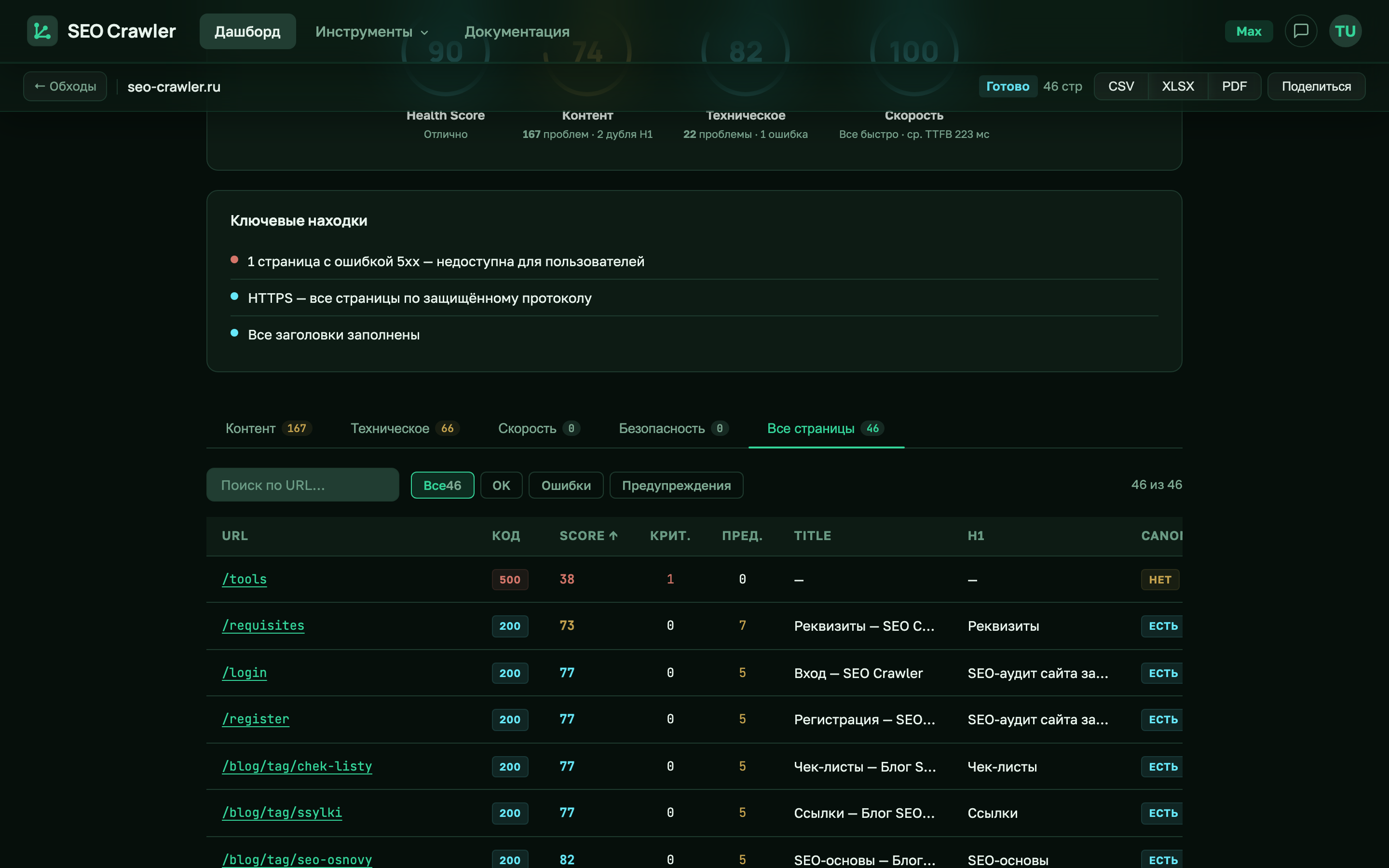Viewport: 1389px width, 868px height.
Task: Sort table by SCORE column
Action: [588, 536]
